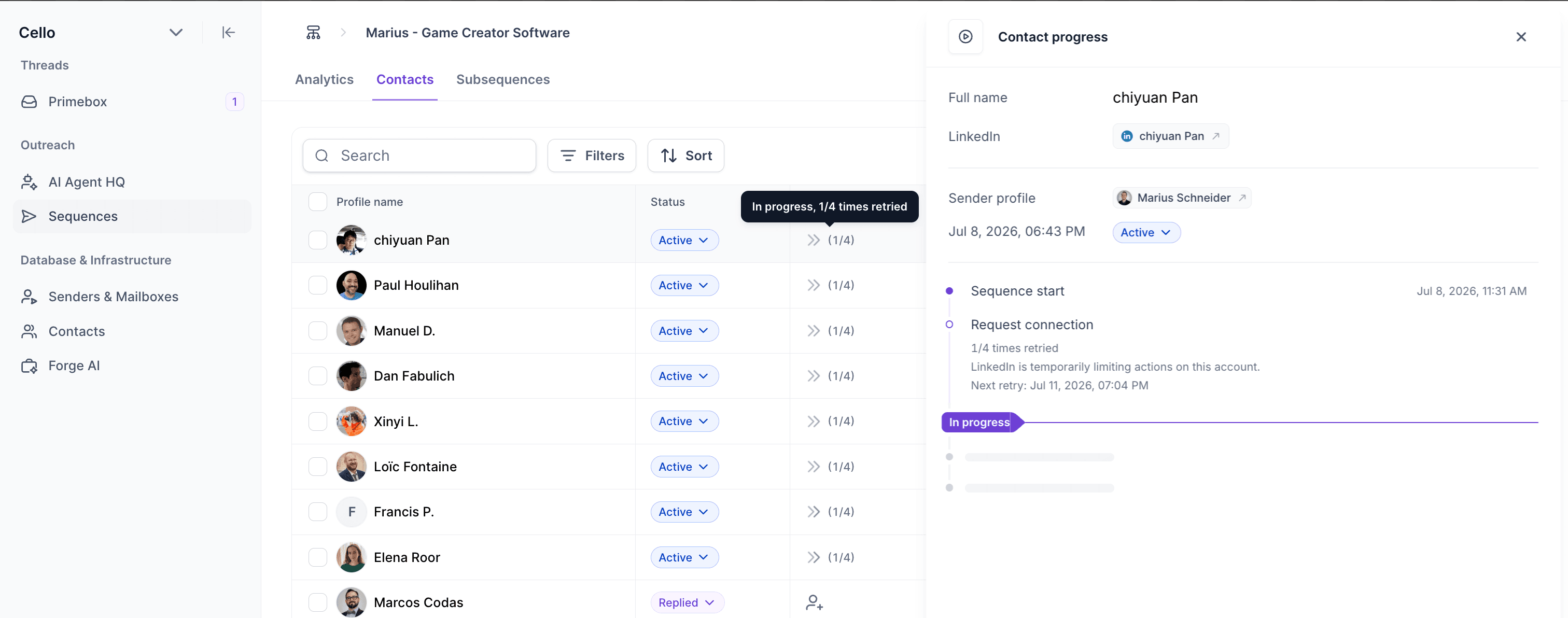Screen dimensions: 1568x618
Task: Click the Primebox inbox icon
Action: [29, 102]
